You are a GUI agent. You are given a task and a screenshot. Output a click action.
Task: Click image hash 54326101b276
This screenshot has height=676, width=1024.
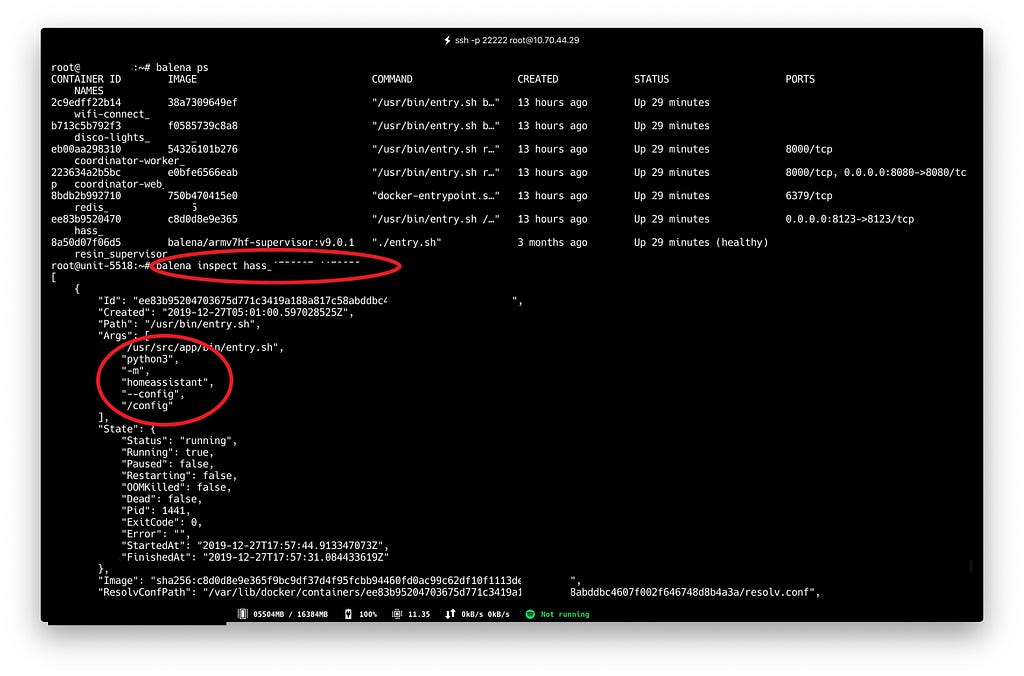pyautogui.click(x=202, y=149)
